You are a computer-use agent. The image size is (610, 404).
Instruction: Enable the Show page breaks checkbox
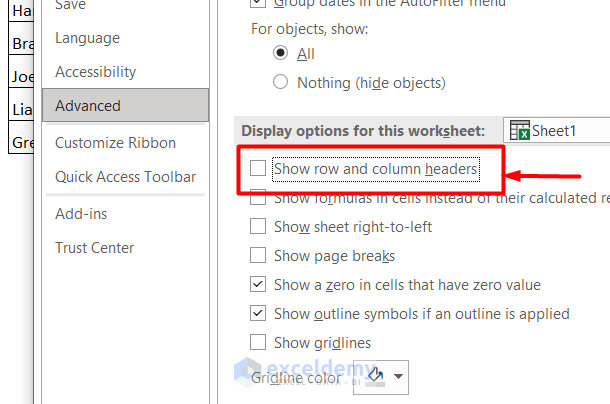(258, 256)
